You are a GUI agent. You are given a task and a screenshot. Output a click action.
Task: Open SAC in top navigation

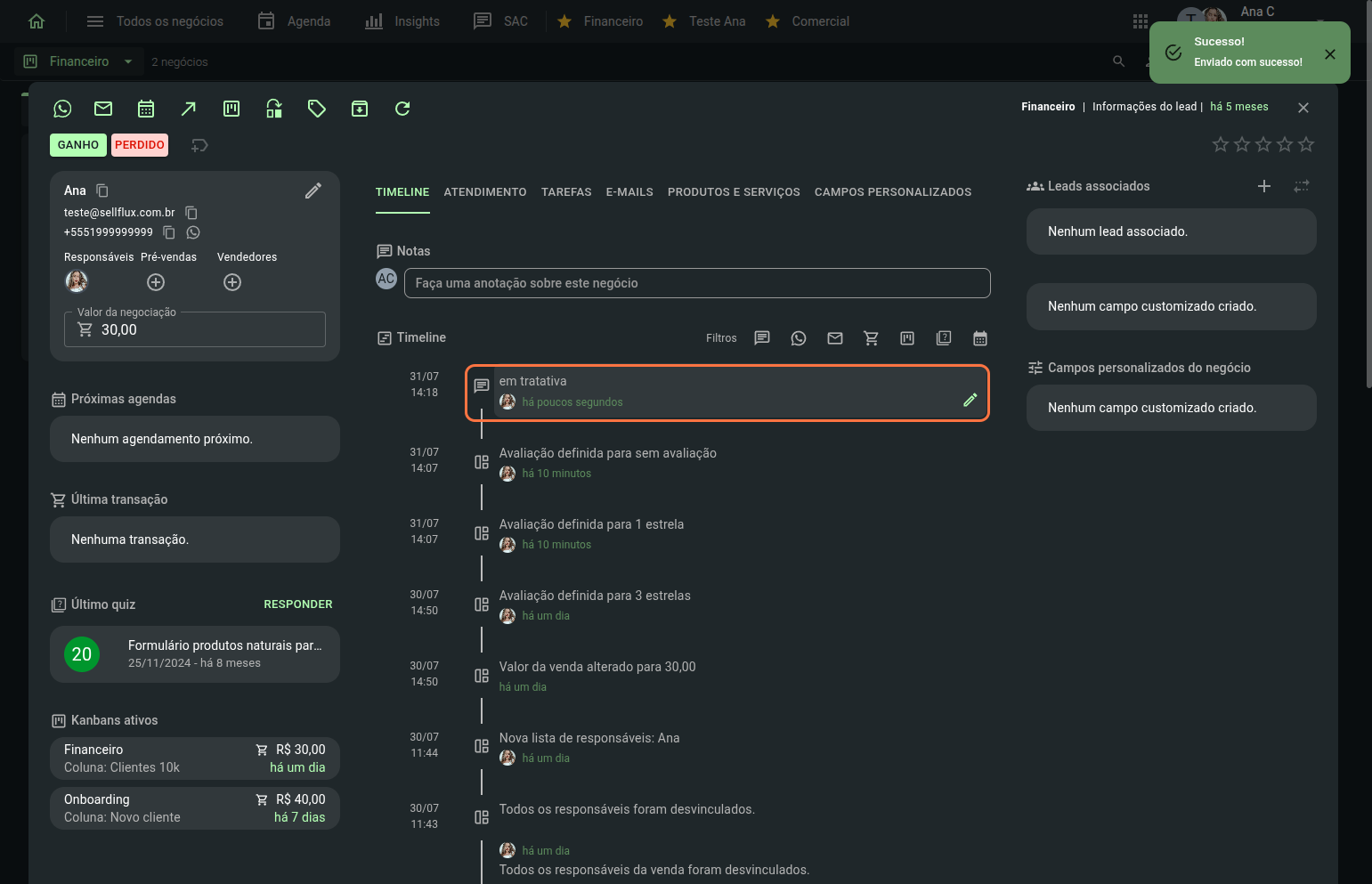click(501, 21)
